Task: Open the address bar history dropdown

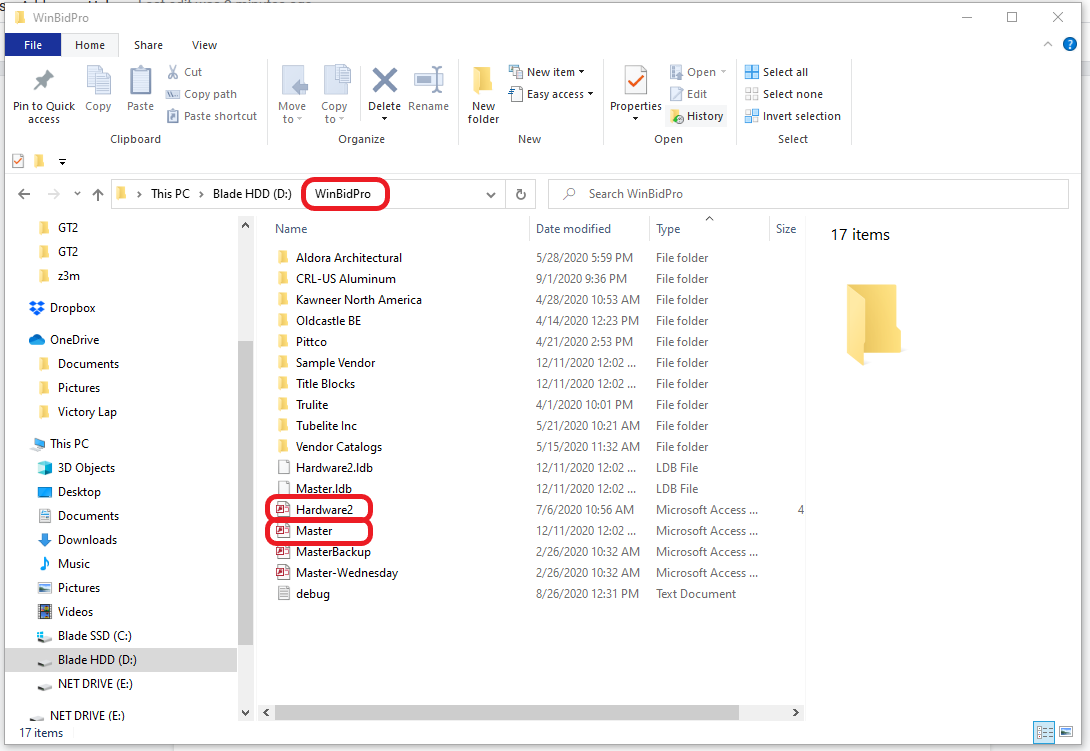Action: click(x=491, y=195)
